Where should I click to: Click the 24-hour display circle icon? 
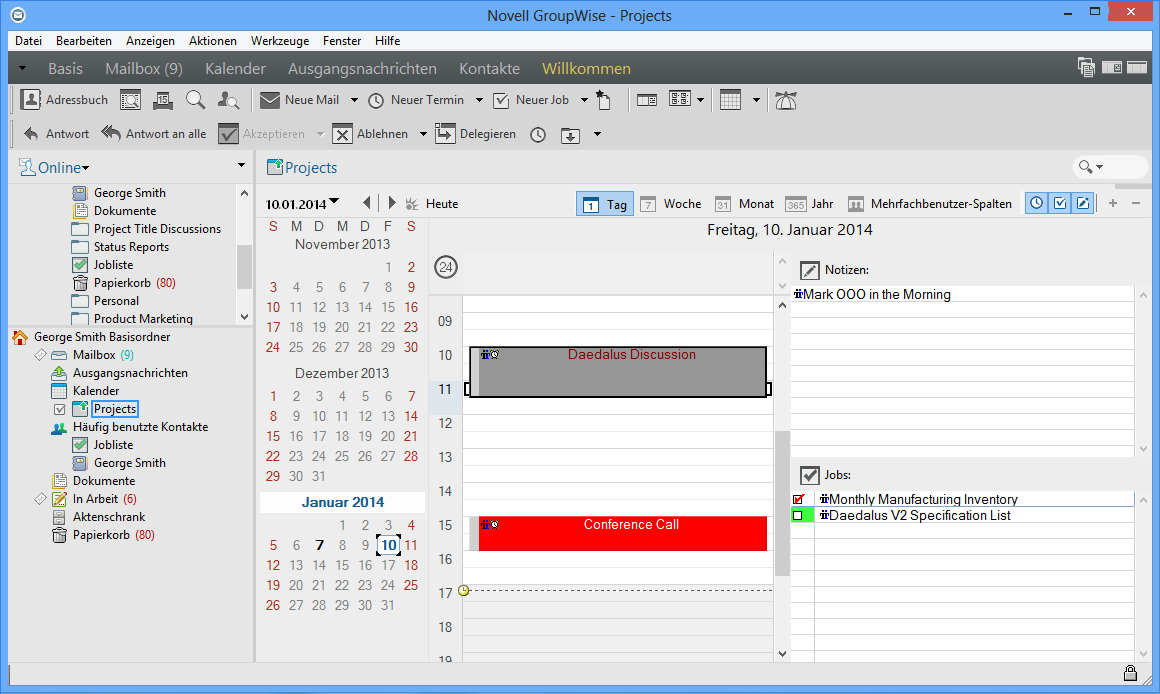pos(446,267)
